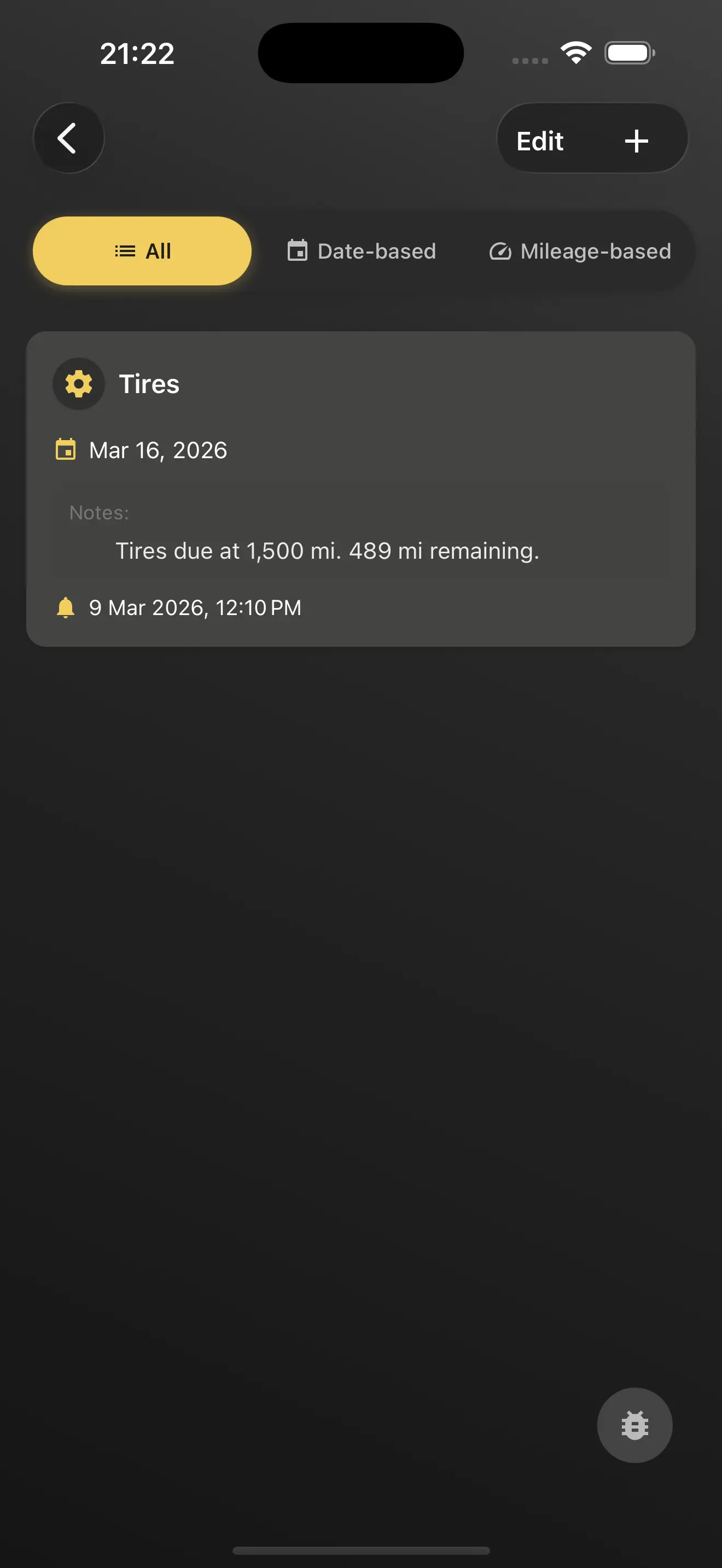This screenshot has height=1568, width=722.
Task: Select the All filter
Action: point(142,250)
